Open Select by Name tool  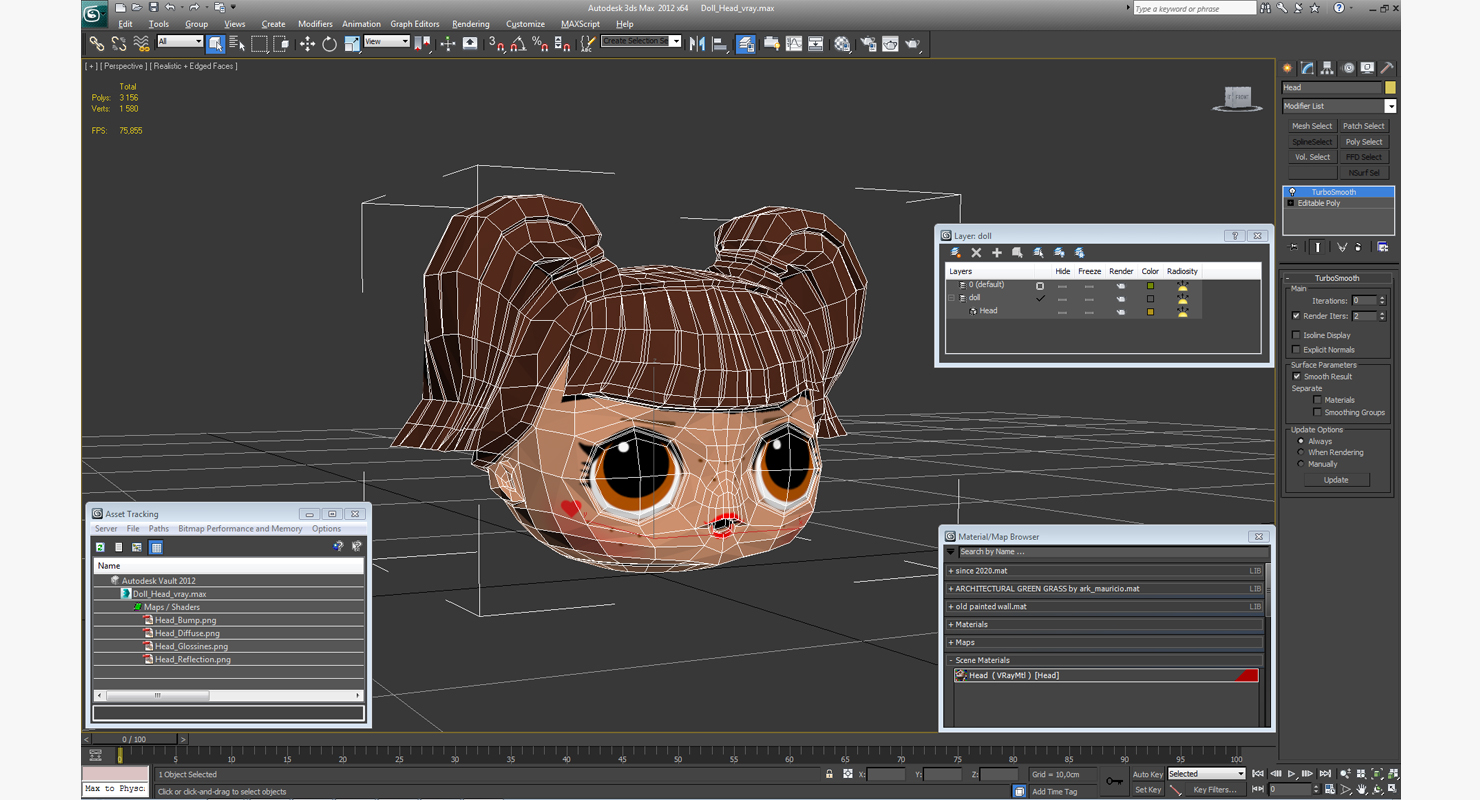(x=237, y=44)
